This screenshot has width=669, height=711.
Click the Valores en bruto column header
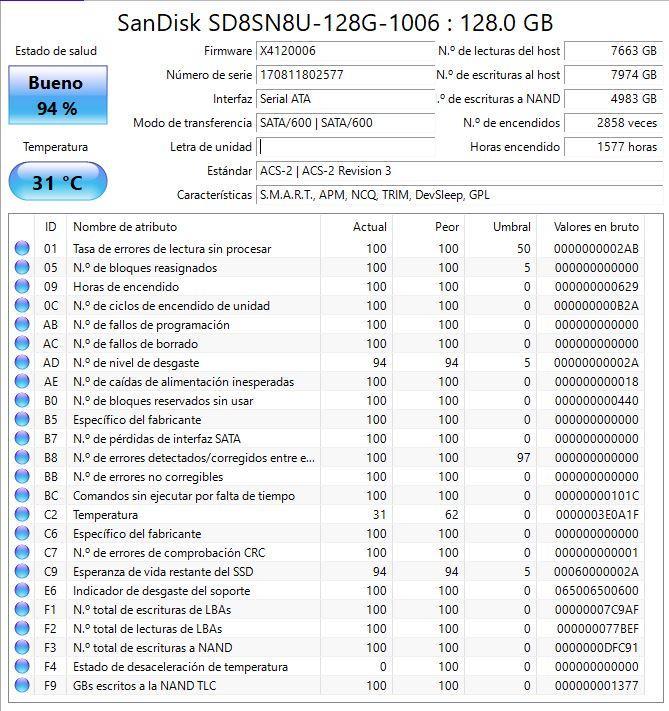point(591,227)
